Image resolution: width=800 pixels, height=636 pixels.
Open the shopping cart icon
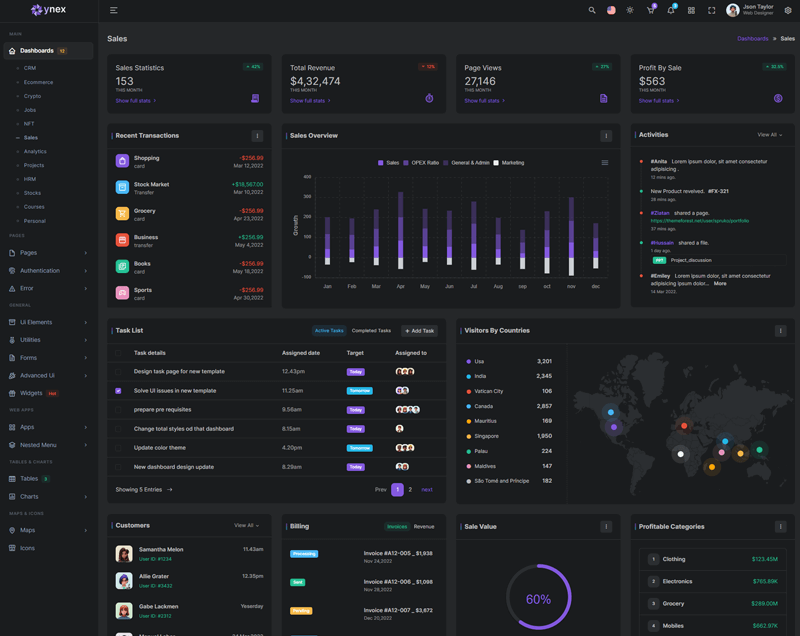(650, 10)
